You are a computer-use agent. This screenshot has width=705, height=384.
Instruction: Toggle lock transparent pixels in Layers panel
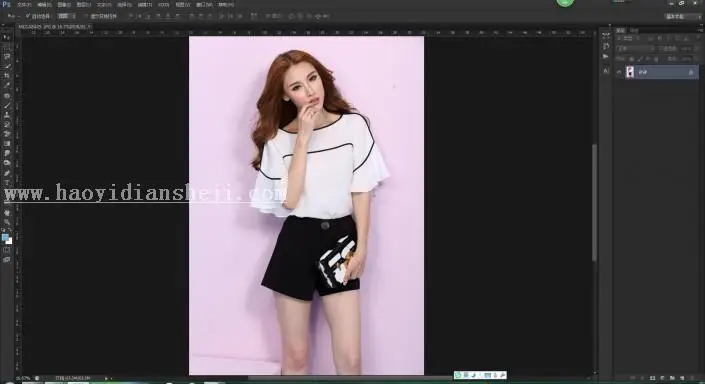coord(632,59)
